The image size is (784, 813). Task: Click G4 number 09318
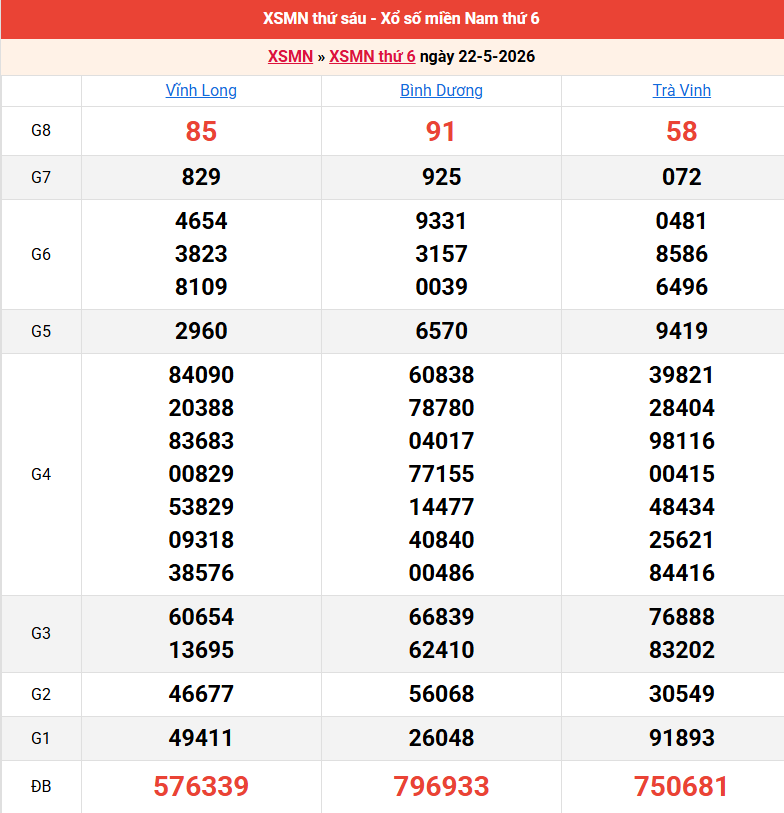(x=201, y=540)
